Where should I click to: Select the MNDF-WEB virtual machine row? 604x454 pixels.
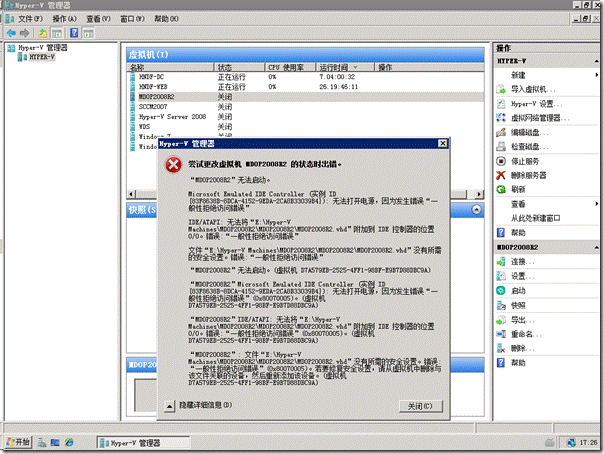[307, 87]
